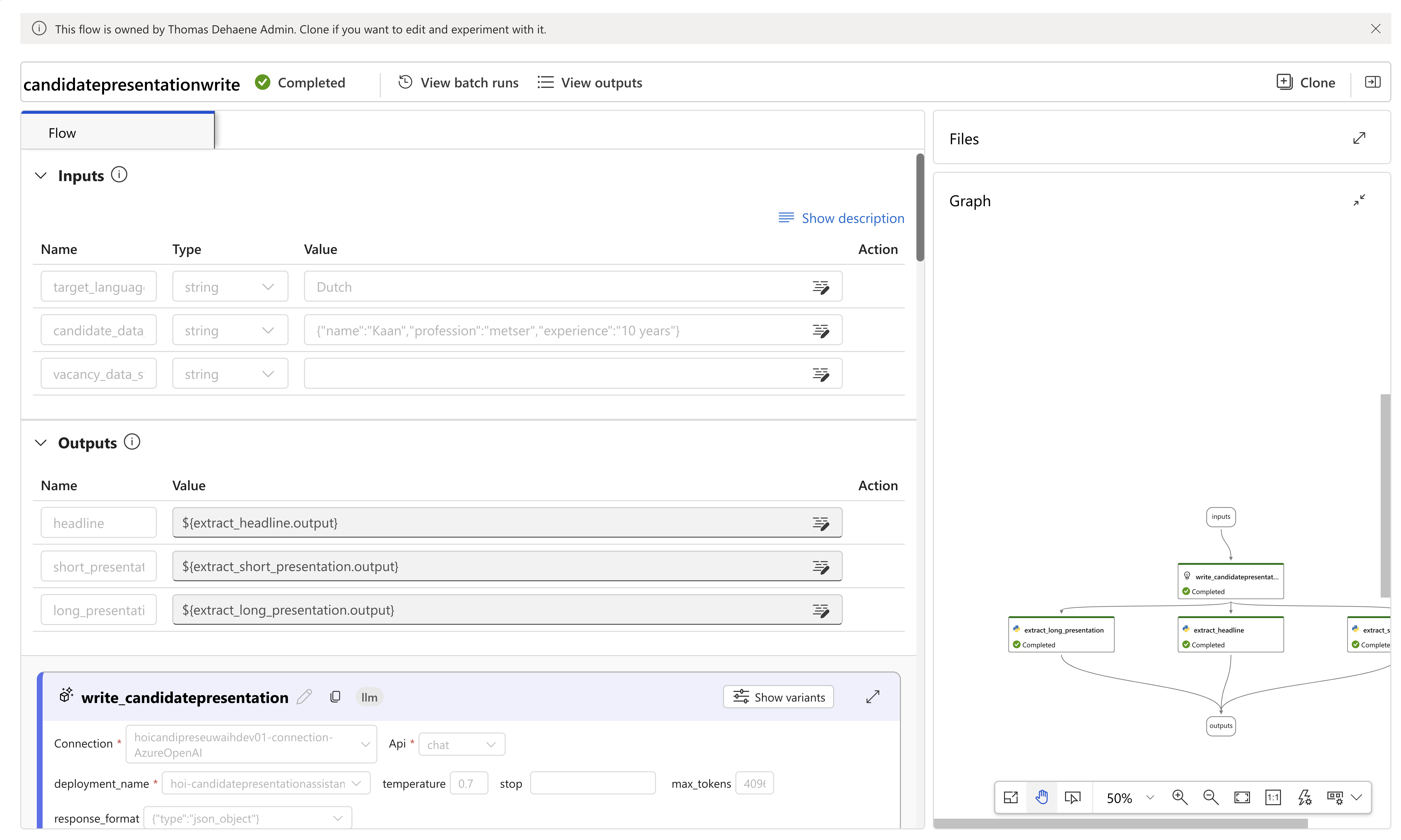
Task: Click the info icon next to Outputs
Action: tap(132, 442)
